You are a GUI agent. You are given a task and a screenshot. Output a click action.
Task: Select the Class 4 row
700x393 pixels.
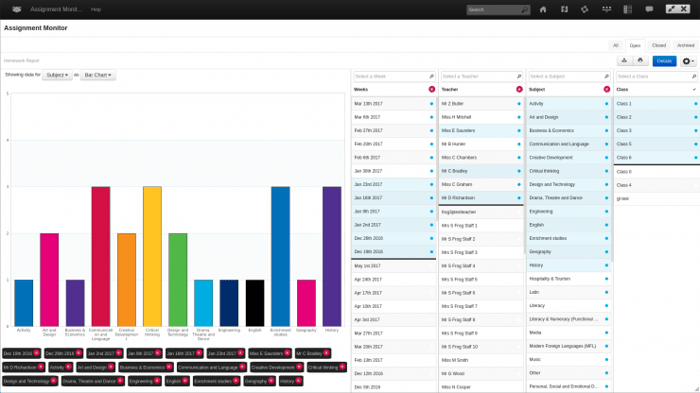pos(657,185)
